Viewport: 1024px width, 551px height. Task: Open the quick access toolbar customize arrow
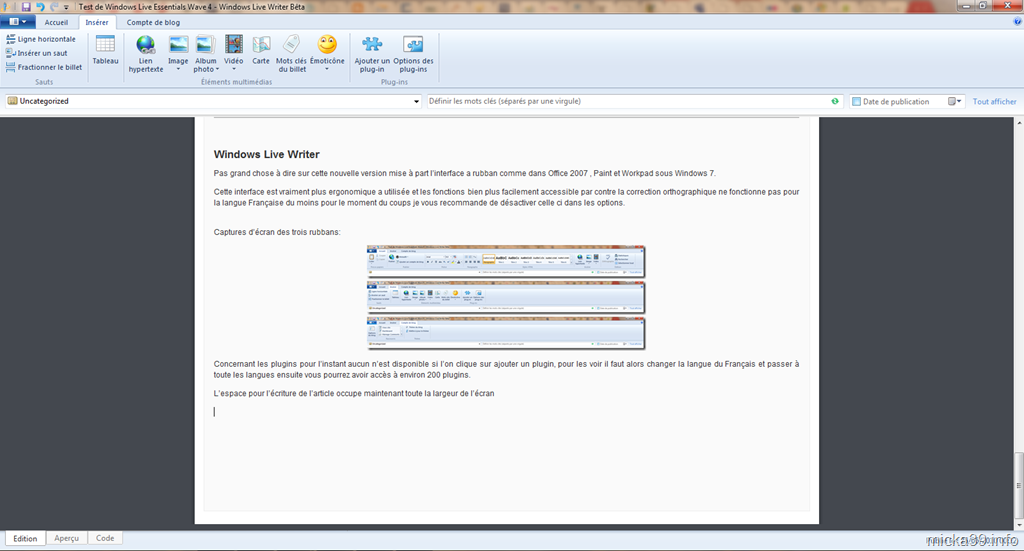coord(66,7)
